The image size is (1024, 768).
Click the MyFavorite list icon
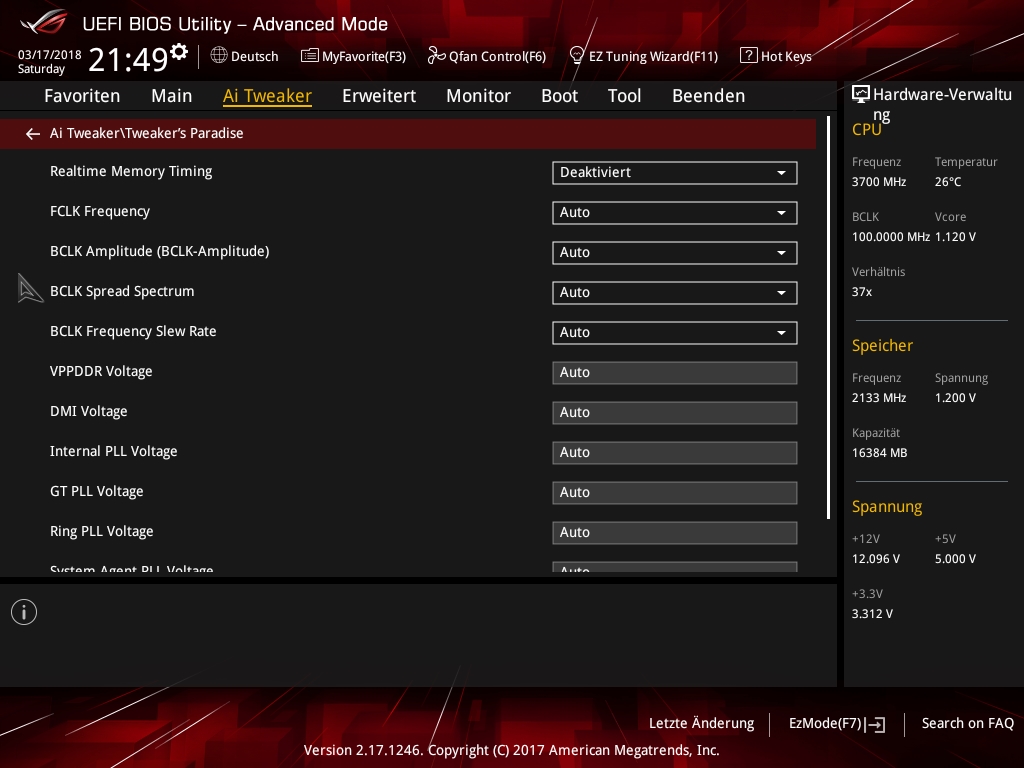[310, 56]
